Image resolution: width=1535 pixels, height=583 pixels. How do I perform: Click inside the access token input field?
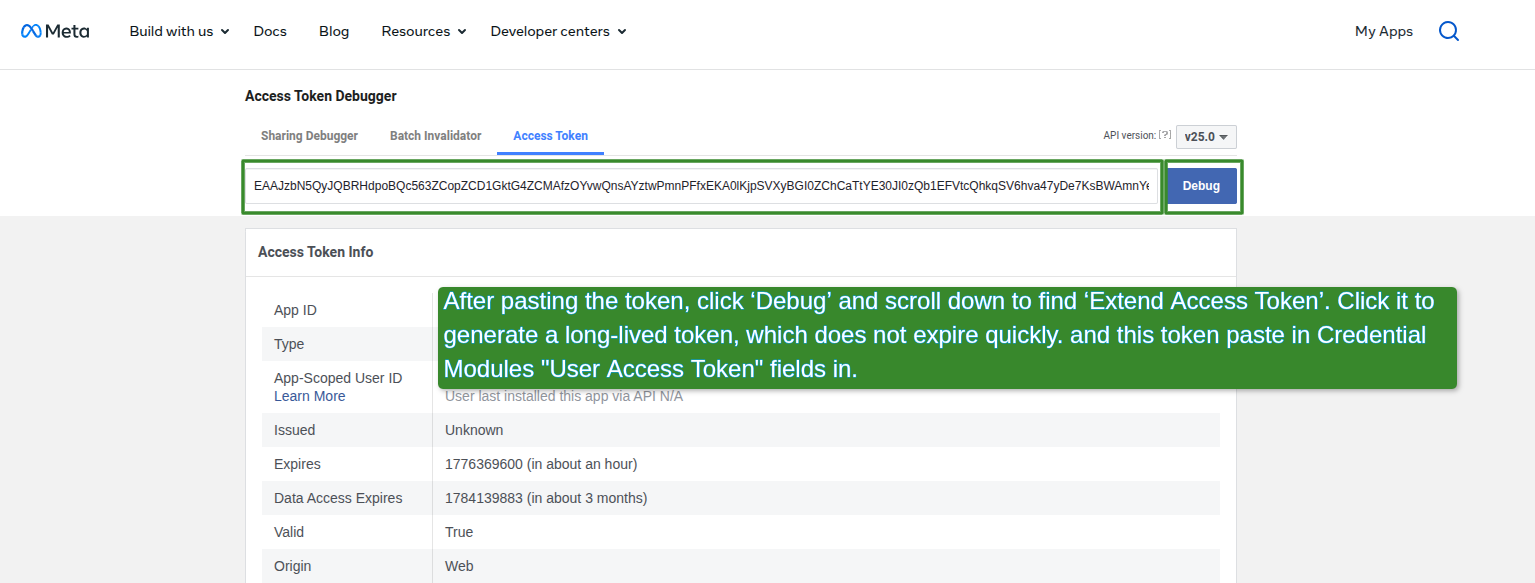tap(700, 186)
